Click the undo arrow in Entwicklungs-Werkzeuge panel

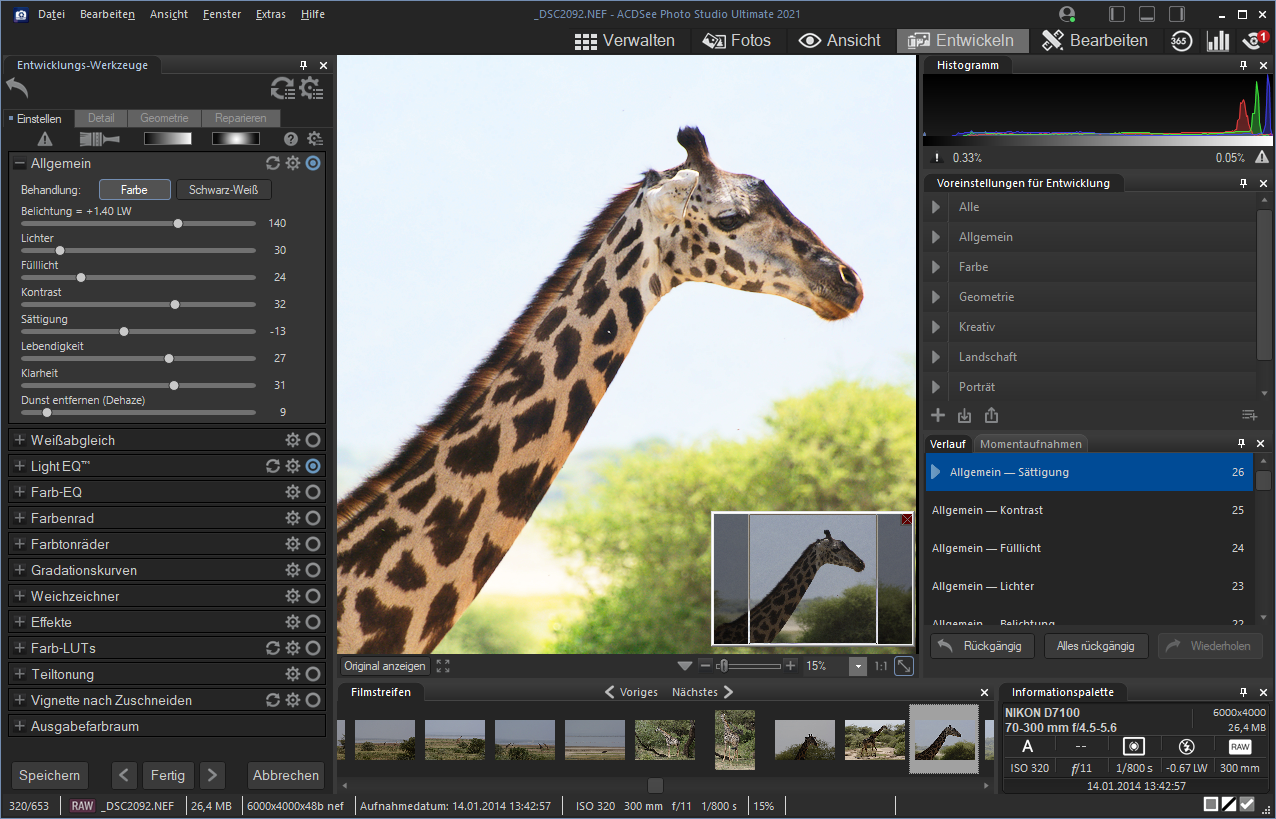(17, 87)
